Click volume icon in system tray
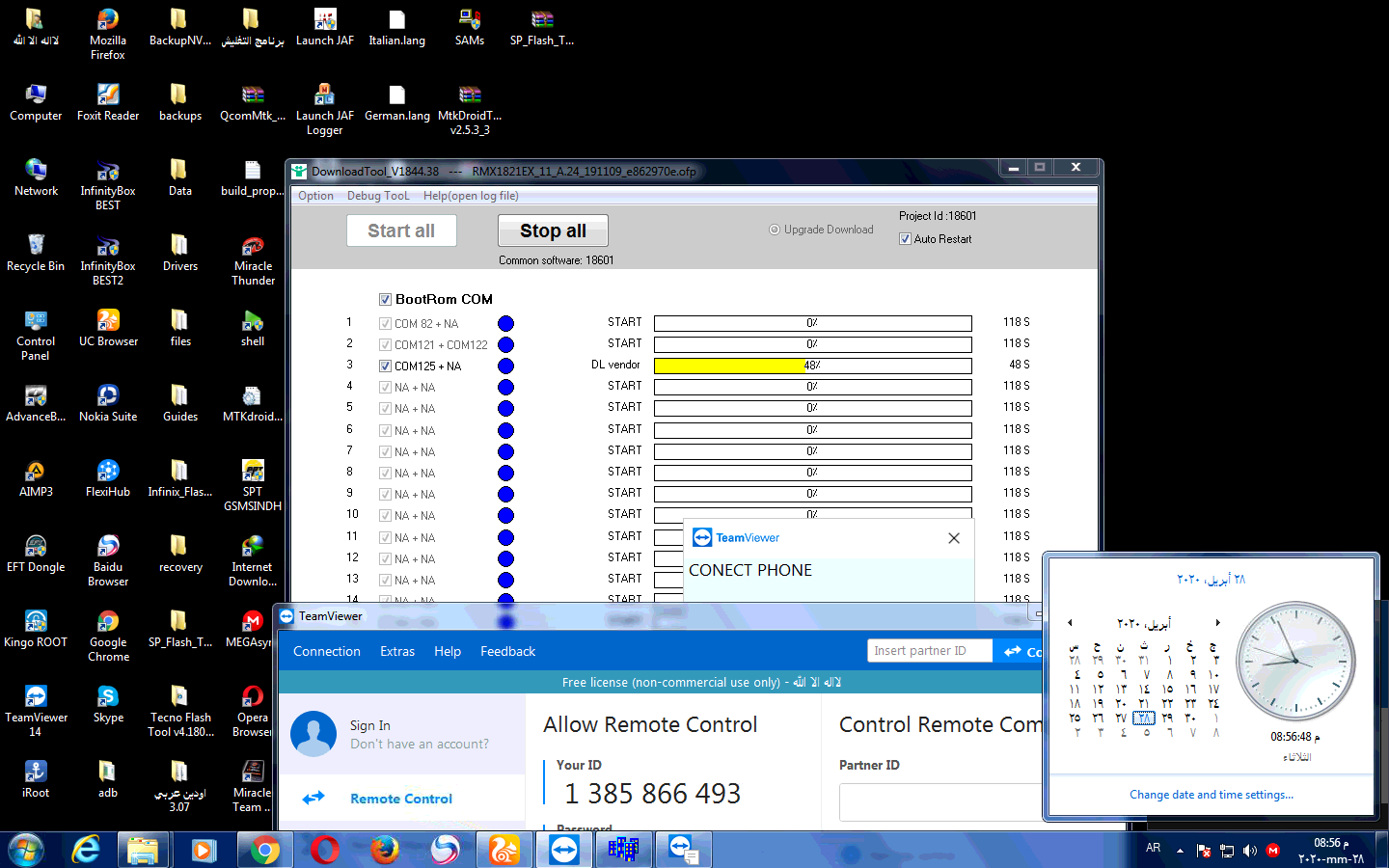The height and width of the screenshot is (868, 1389). [1250, 851]
